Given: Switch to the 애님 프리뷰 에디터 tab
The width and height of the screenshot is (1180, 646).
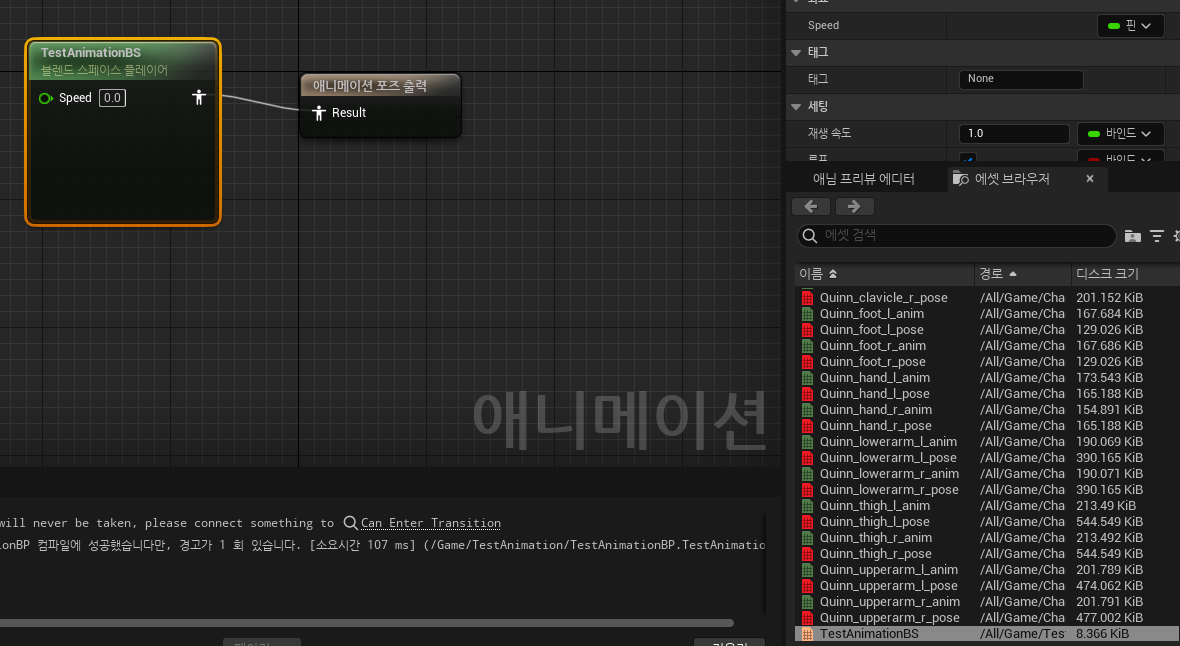Looking at the screenshot, I should click(x=863, y=179).
